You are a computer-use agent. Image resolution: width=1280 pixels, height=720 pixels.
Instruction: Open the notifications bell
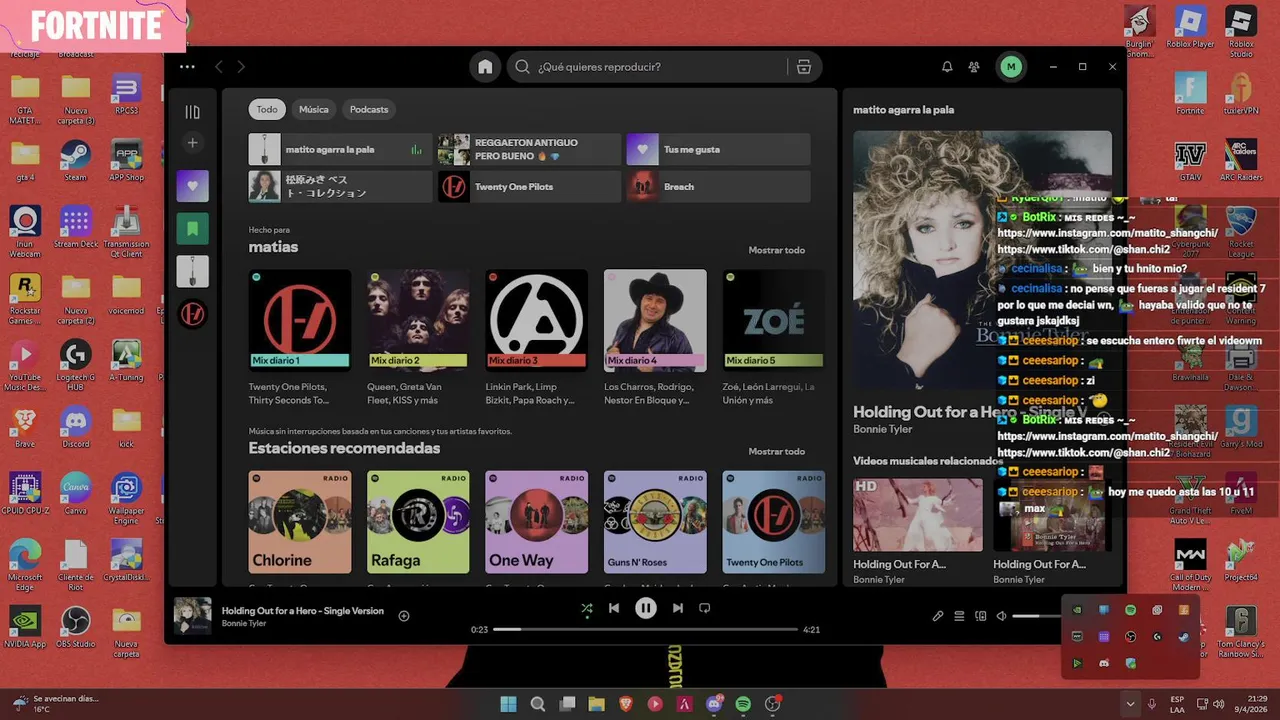pyautogui.click(x=947, y=67)
